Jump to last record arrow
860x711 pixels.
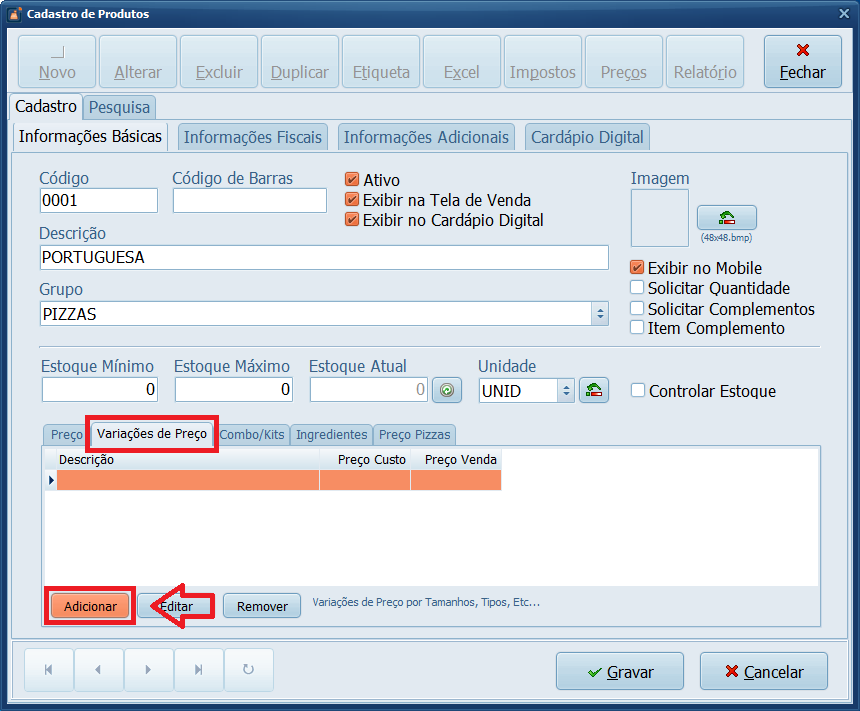tap(198, 671)
